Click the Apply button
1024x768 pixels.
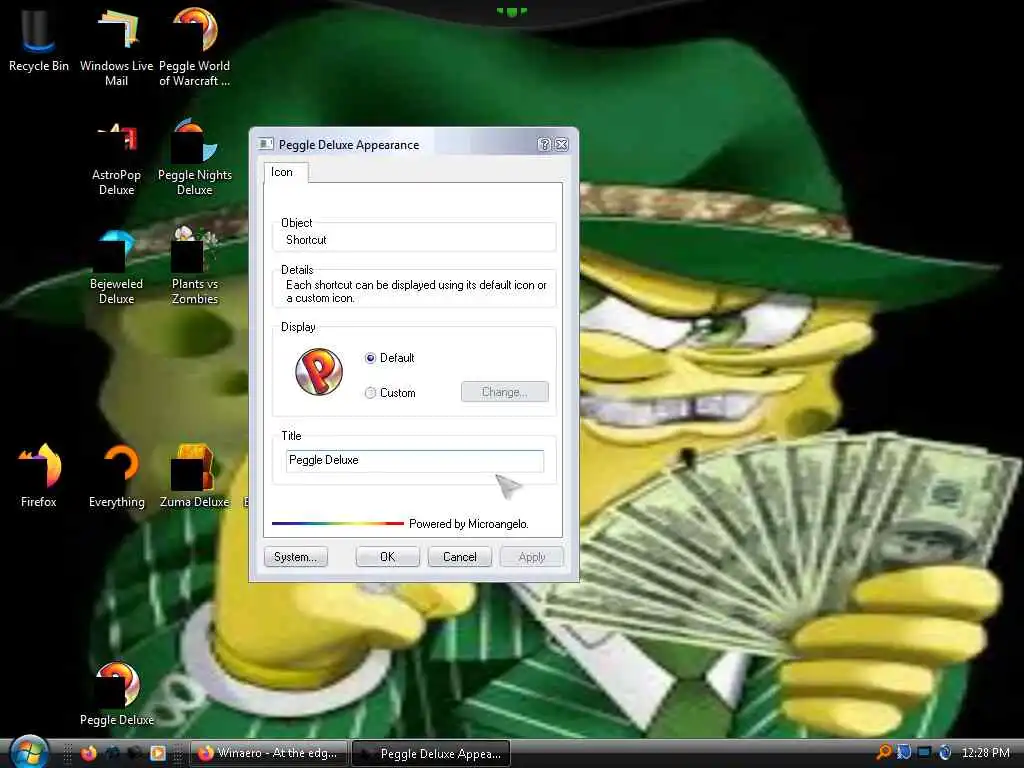point(532,557)
